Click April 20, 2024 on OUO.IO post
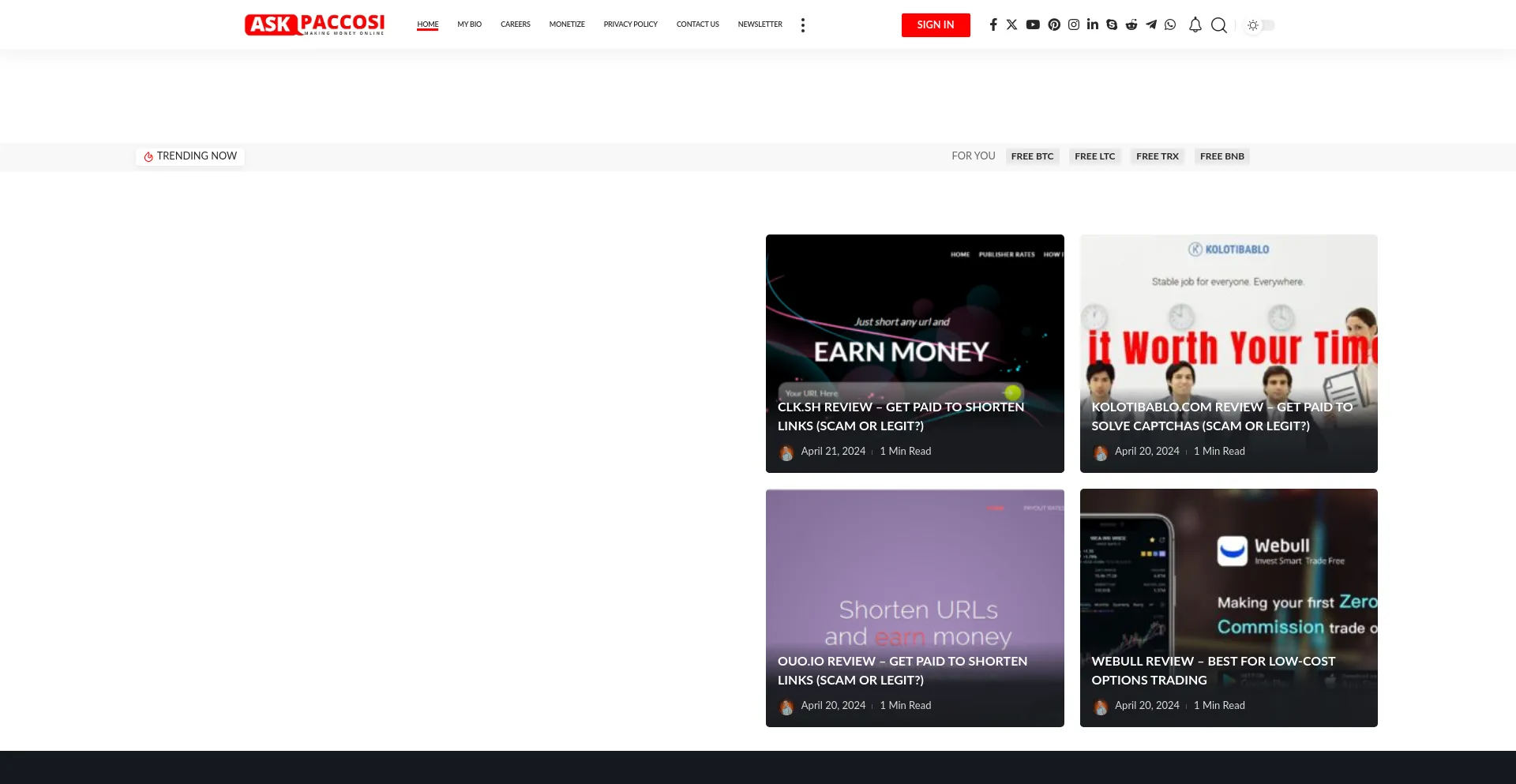This screenshot has width=1516, height=784. coord(833,705)
